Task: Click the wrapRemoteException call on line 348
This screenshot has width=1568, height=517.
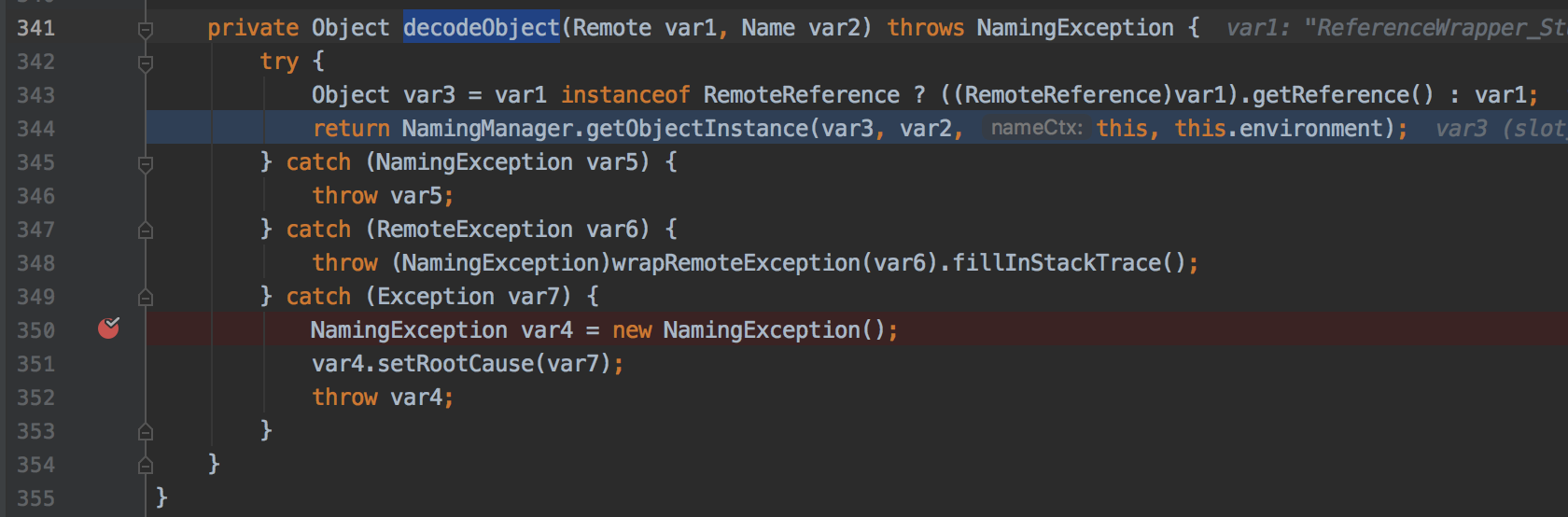Action: [735, 263]
